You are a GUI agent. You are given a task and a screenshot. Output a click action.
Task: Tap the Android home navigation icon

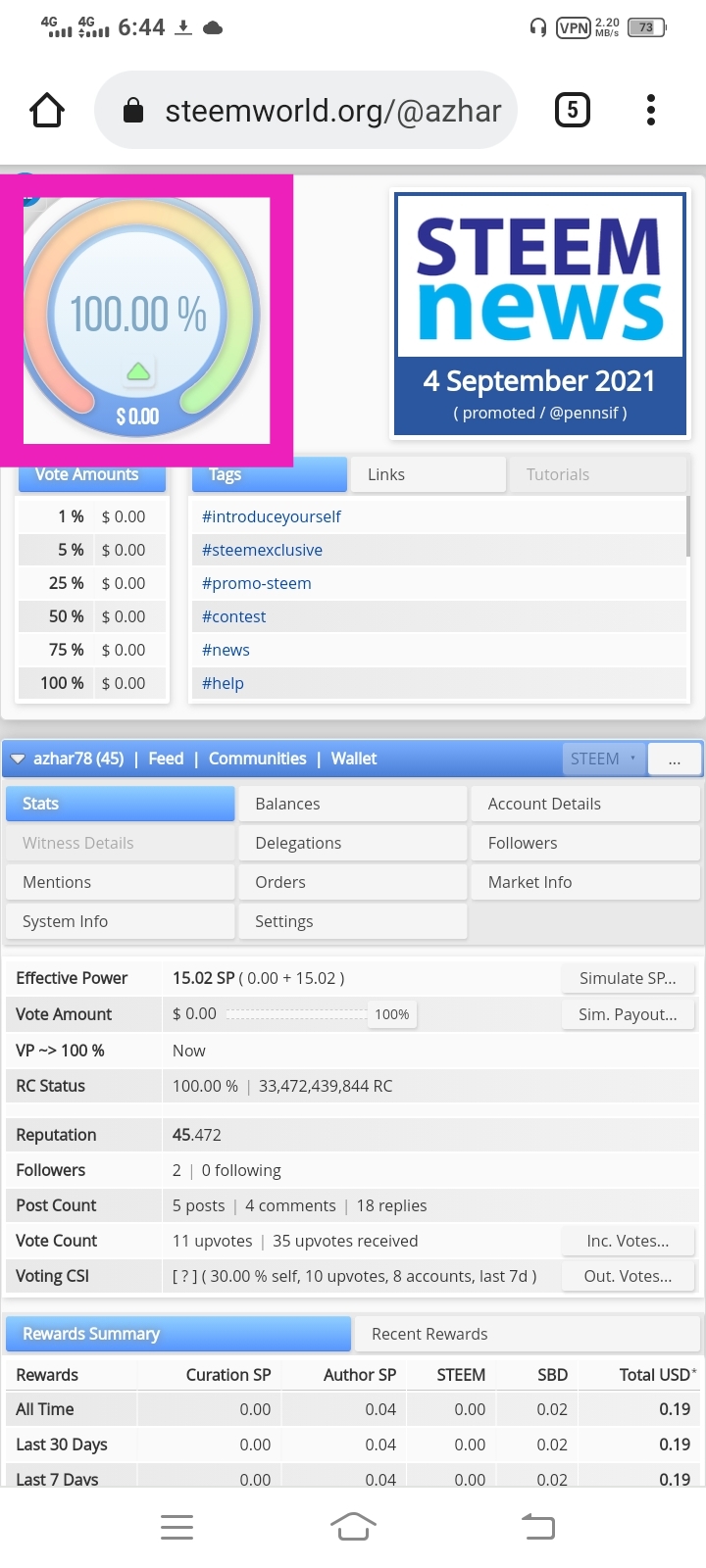[x=353, y=1526]
